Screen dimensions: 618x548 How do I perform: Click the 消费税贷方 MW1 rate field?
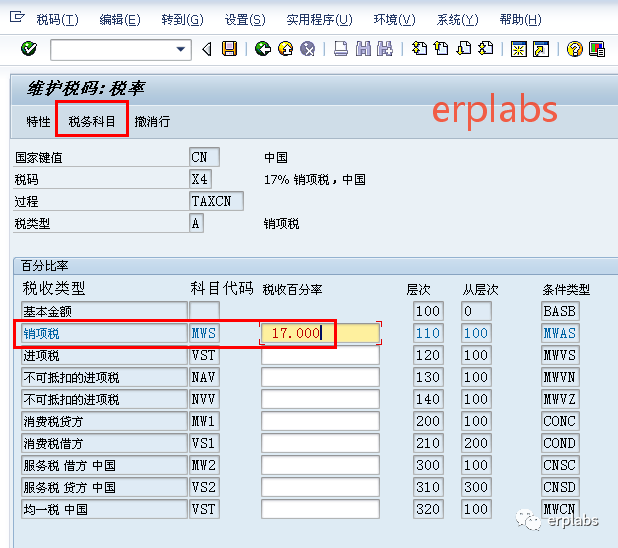[320, 421]
